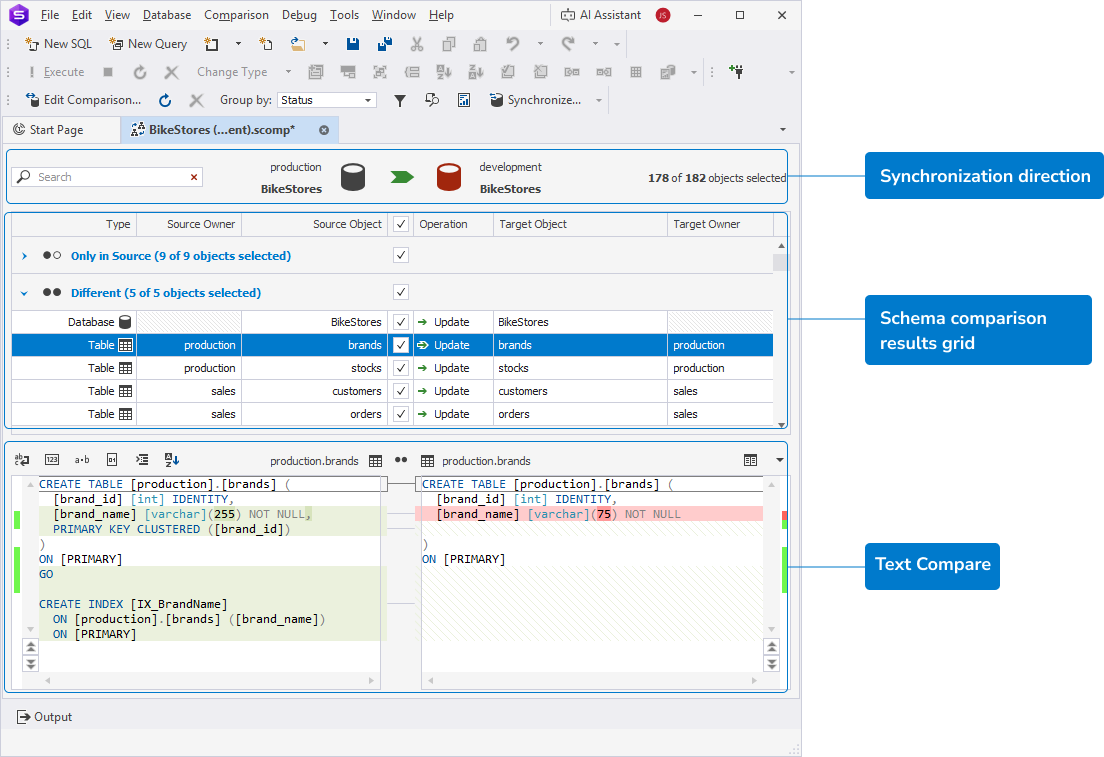Clear the search box

[193, 176]
